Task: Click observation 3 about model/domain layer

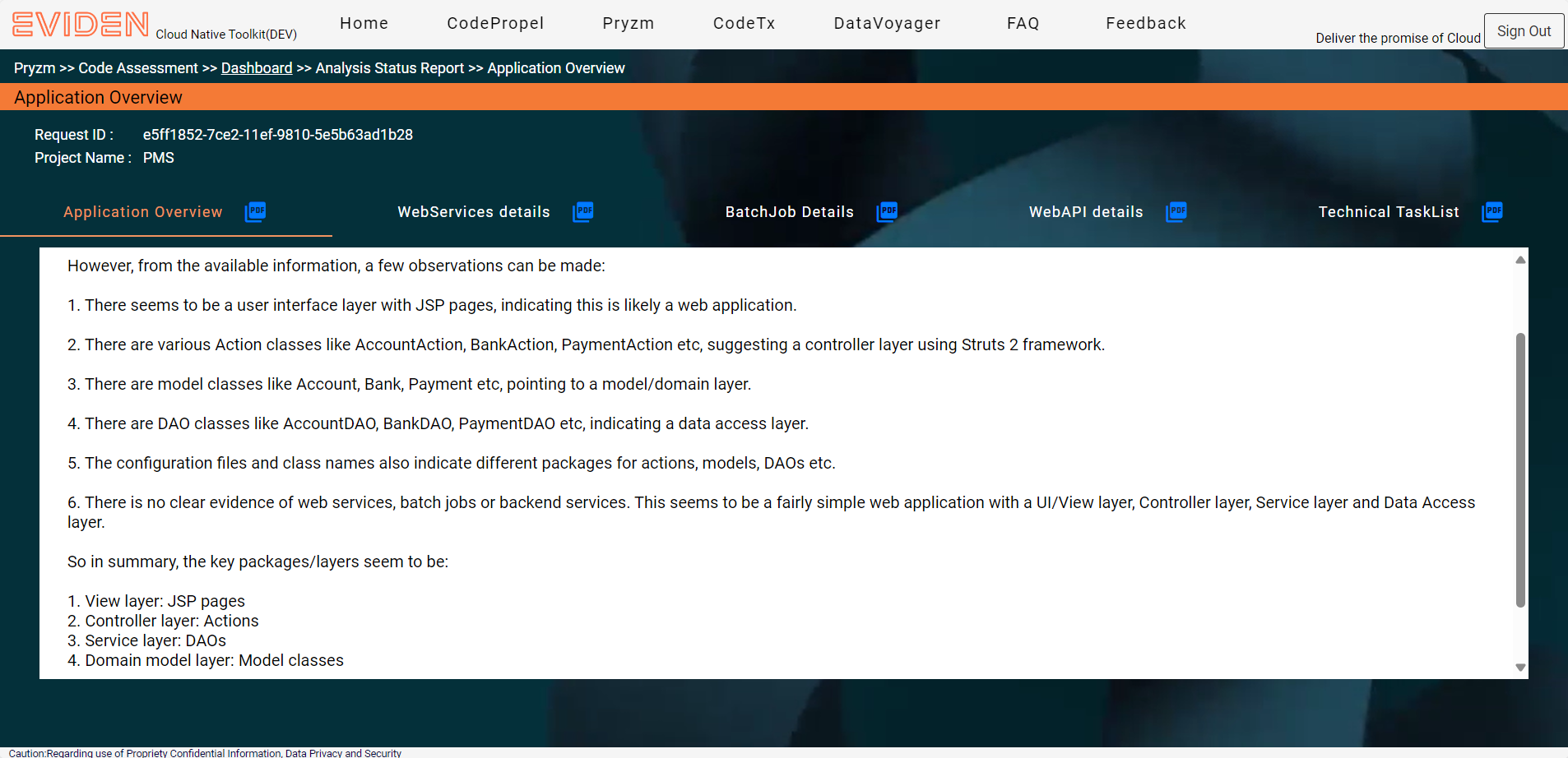Action: (410, 384)
